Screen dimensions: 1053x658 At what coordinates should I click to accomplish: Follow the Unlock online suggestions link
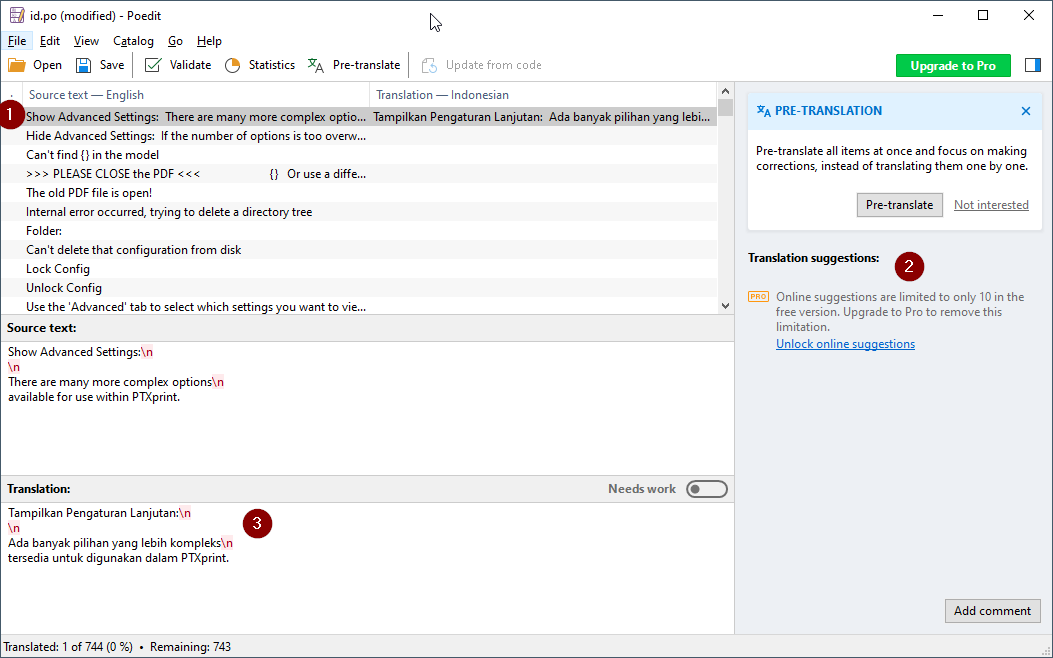click(x=846, y=343)
